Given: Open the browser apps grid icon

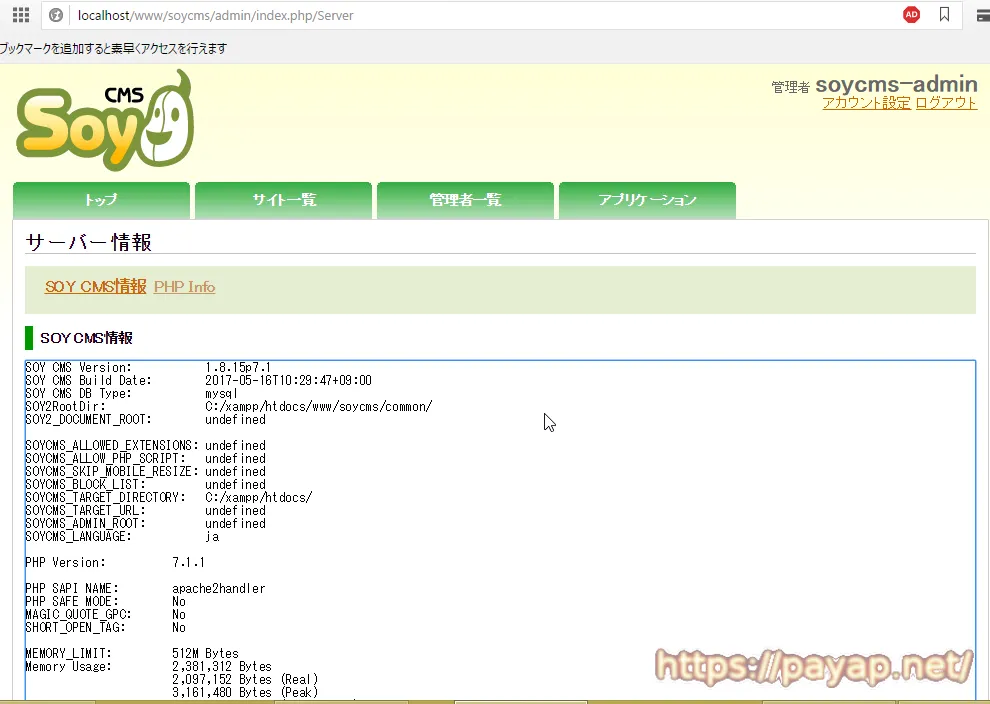Looking at the screenshot, I should pyautogui.click(x=19, y=15).
